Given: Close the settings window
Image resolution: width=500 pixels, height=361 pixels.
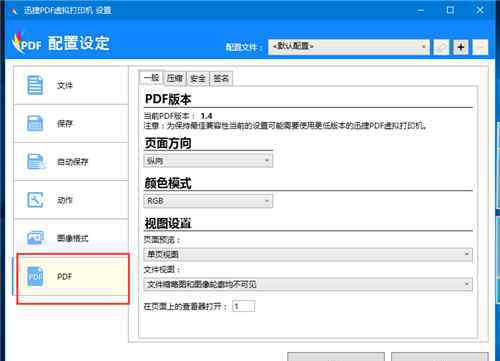Looking at the screenshot, I should click(x=480, y=10).
